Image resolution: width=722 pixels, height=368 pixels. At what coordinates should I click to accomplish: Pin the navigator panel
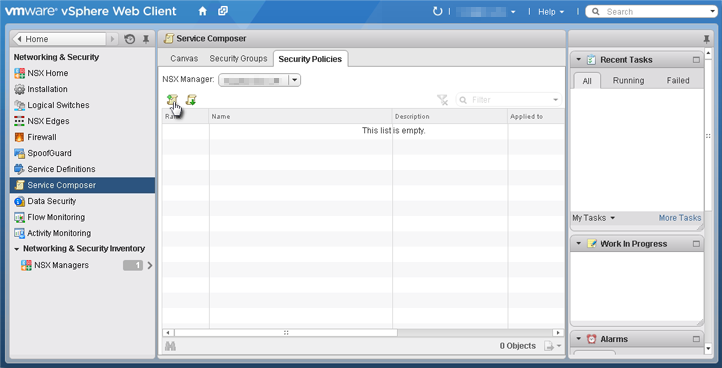pos(146,39)
